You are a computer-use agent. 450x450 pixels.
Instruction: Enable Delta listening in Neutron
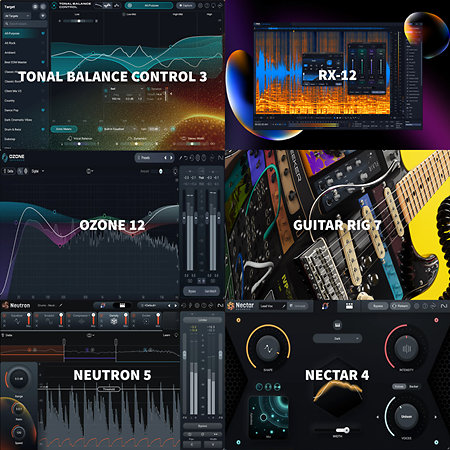[x=7, y=335]
